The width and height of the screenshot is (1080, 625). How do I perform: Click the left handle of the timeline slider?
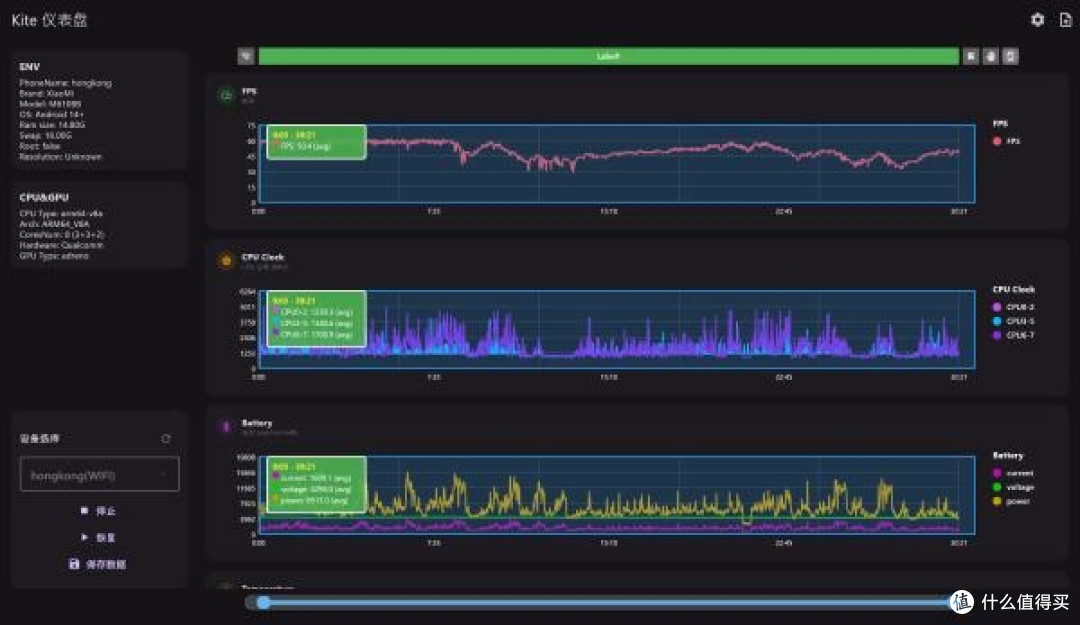coord(263,602)
